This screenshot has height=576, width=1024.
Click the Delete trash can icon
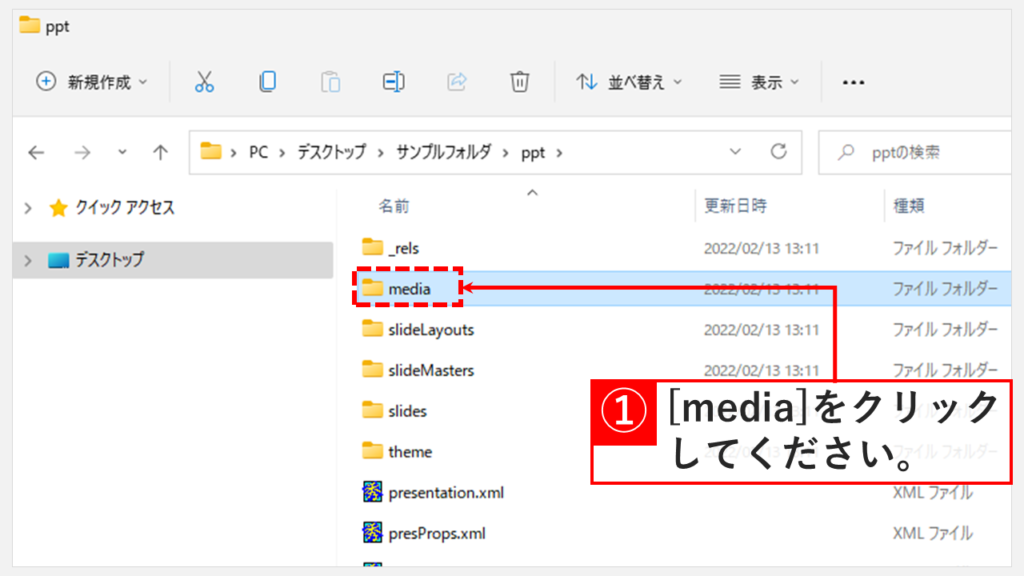tap(519, 82)
